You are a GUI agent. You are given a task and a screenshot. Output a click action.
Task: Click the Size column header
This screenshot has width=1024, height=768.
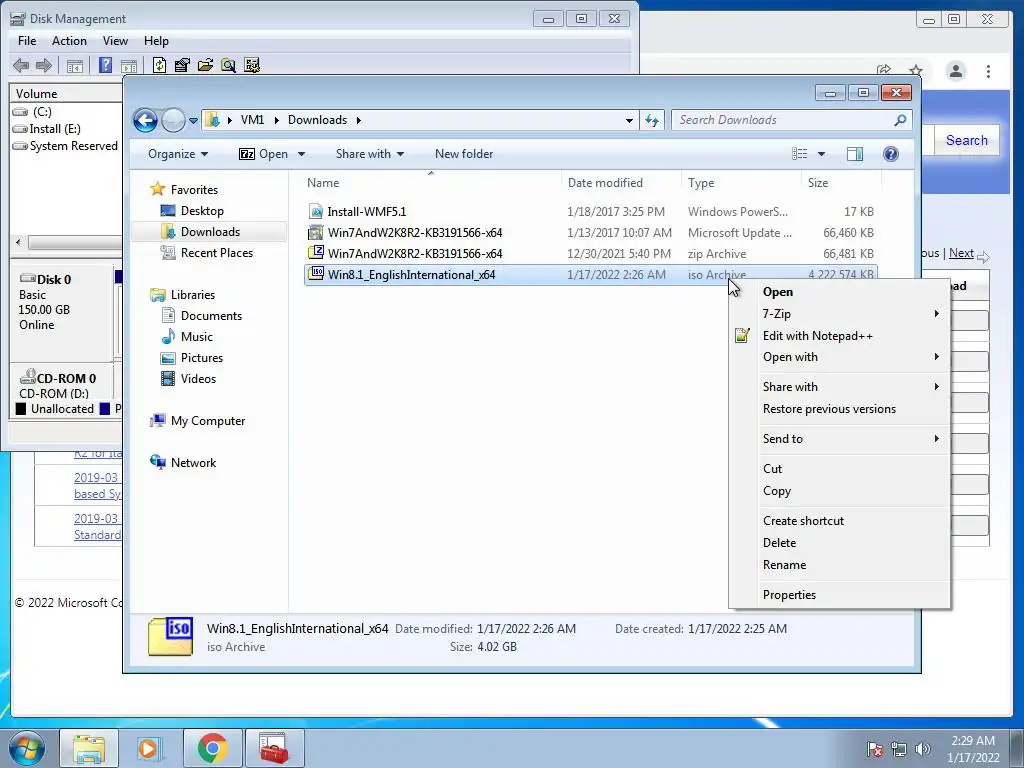click(841, 183)
